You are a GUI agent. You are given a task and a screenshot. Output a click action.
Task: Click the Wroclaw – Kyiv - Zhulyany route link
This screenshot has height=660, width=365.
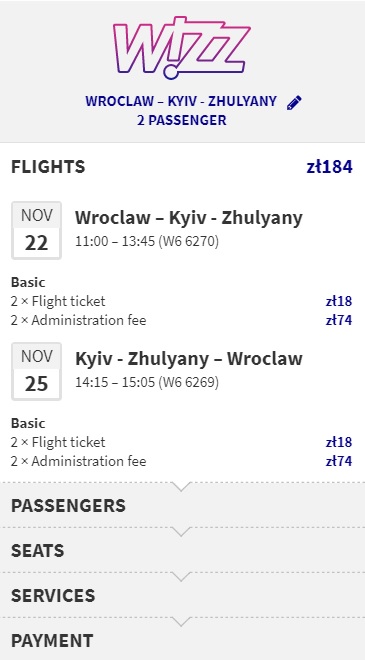click(181, 101)
